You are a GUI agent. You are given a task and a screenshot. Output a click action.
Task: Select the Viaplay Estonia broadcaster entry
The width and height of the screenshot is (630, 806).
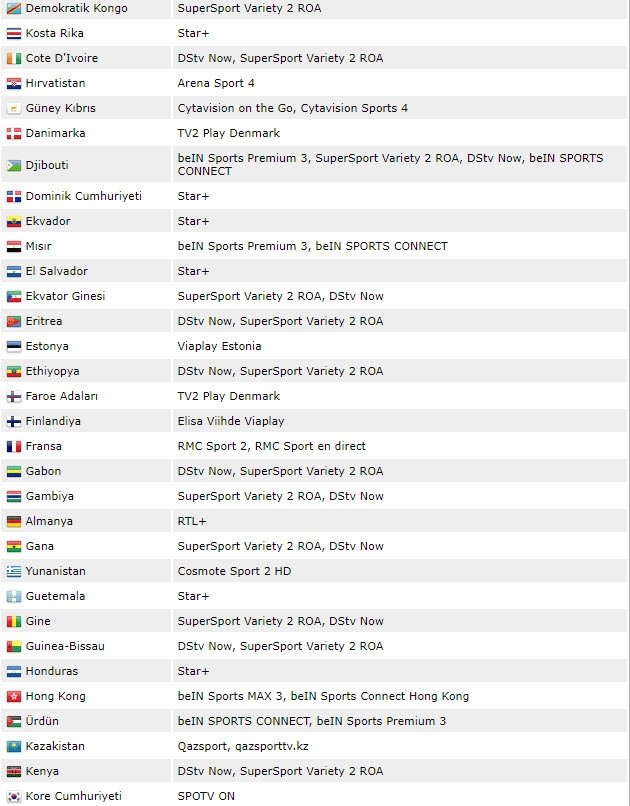click(219, 346)
